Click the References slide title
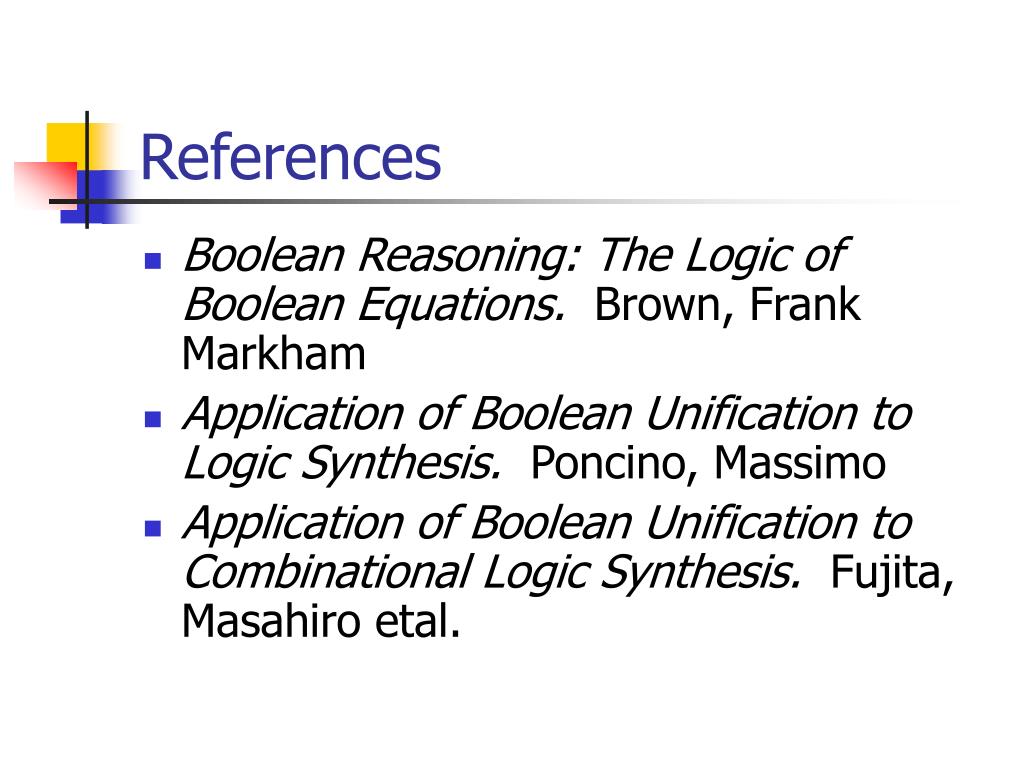The height and width of the screenshot is (768, 1024). click(291, 157)
